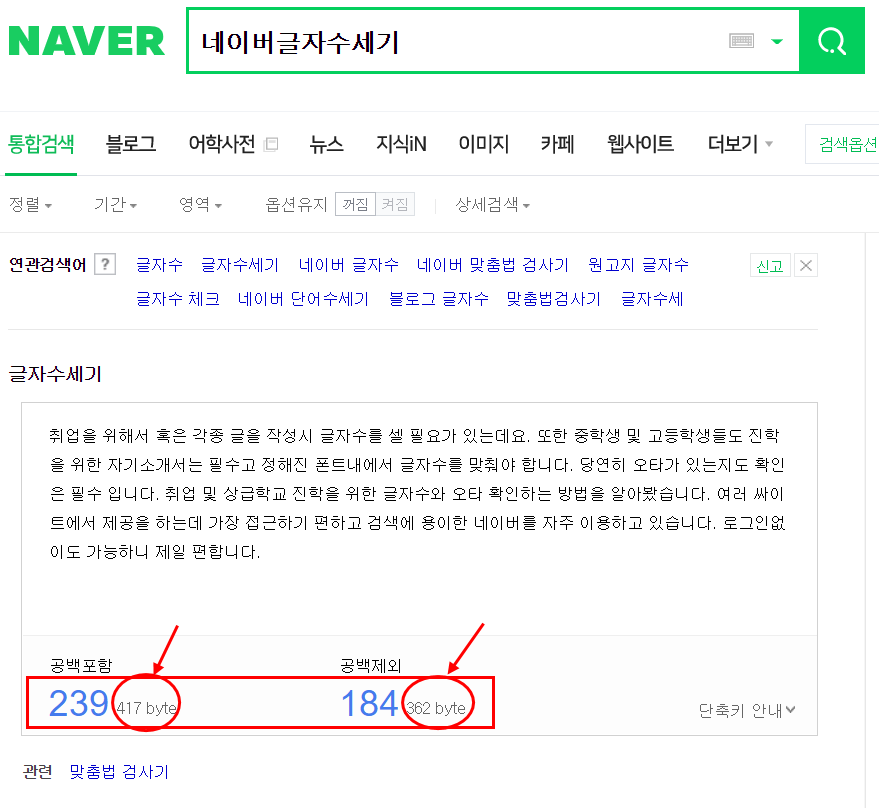Click the 239 character count with spaces
The width and height of the screenshot is (879, 808).
click(78, 703)
